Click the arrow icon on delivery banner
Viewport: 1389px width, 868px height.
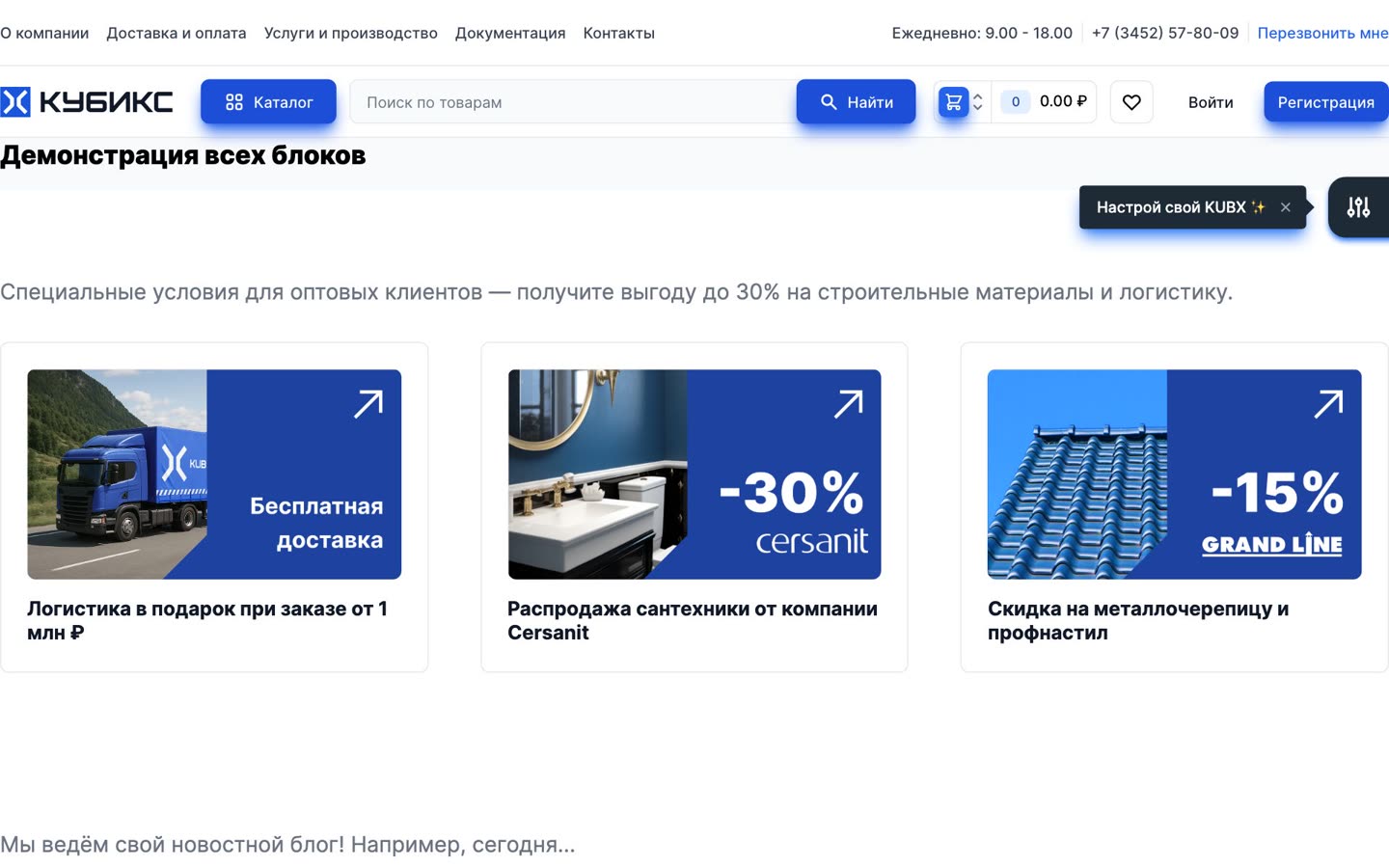click(368, 404)
